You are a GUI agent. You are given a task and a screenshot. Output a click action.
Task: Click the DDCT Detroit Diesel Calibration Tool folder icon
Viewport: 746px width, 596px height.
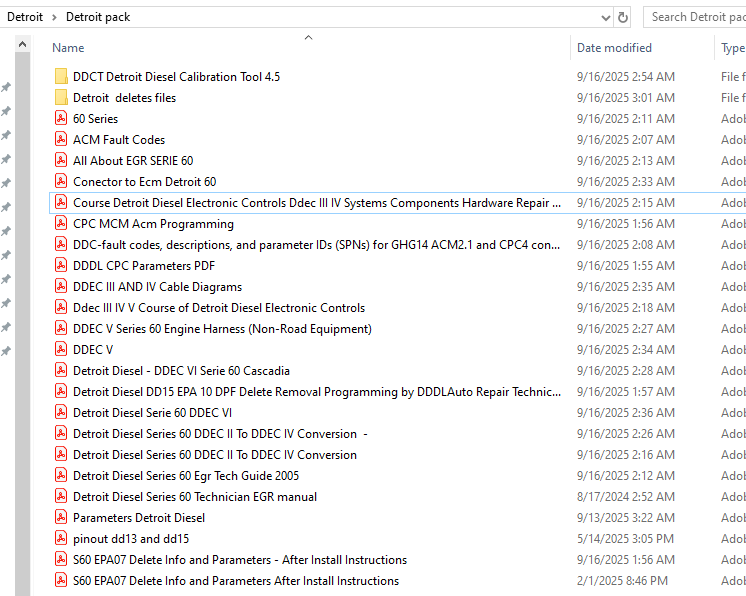[x=61, y=77]
